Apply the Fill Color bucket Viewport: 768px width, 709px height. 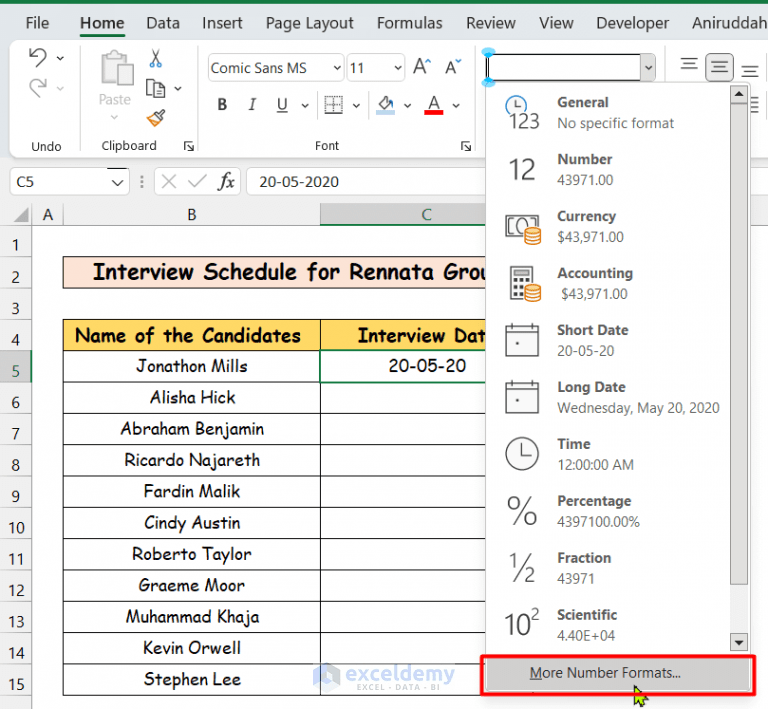click(x=385, y=104)
